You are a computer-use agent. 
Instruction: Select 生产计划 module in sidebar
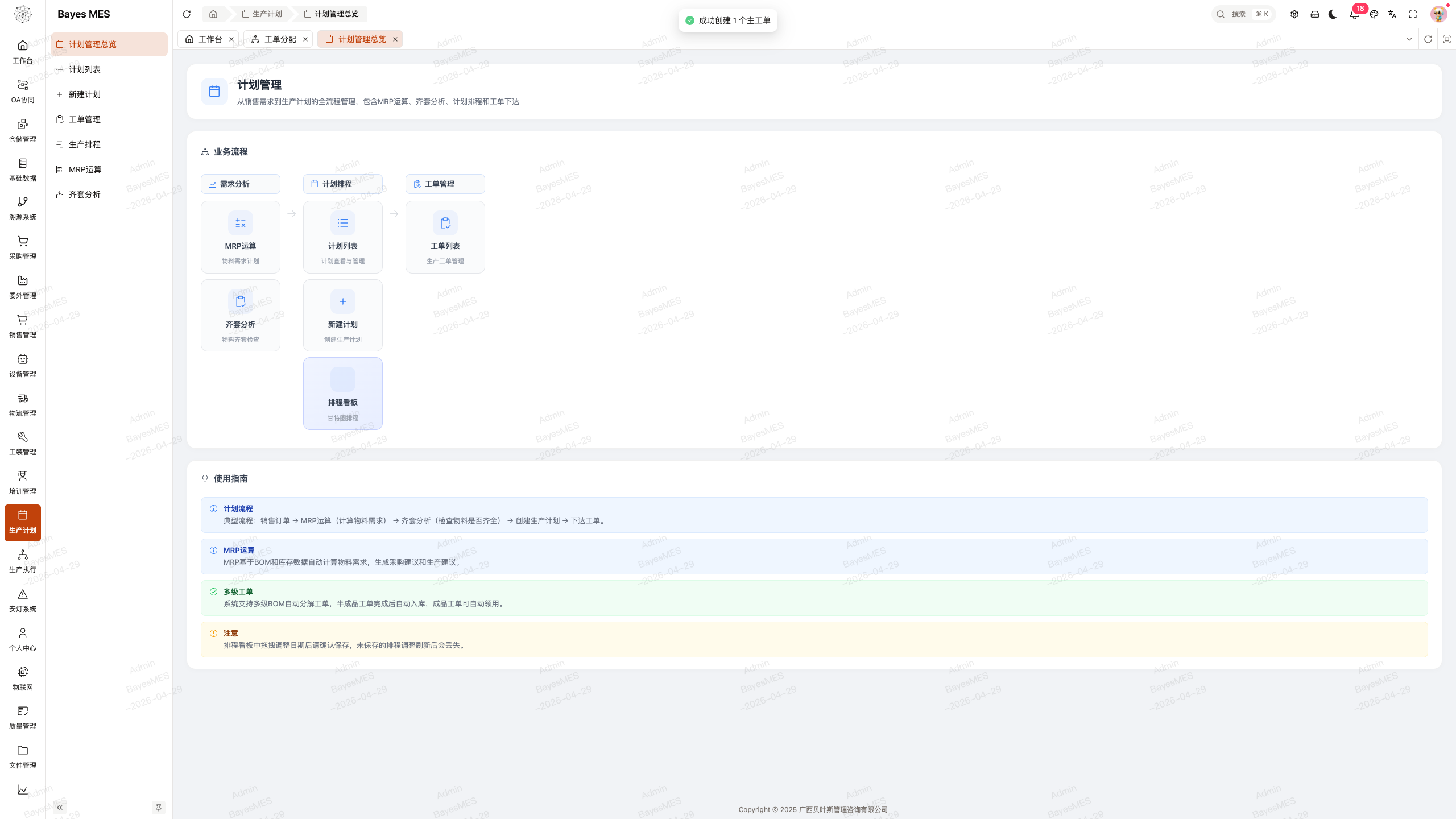23,522
